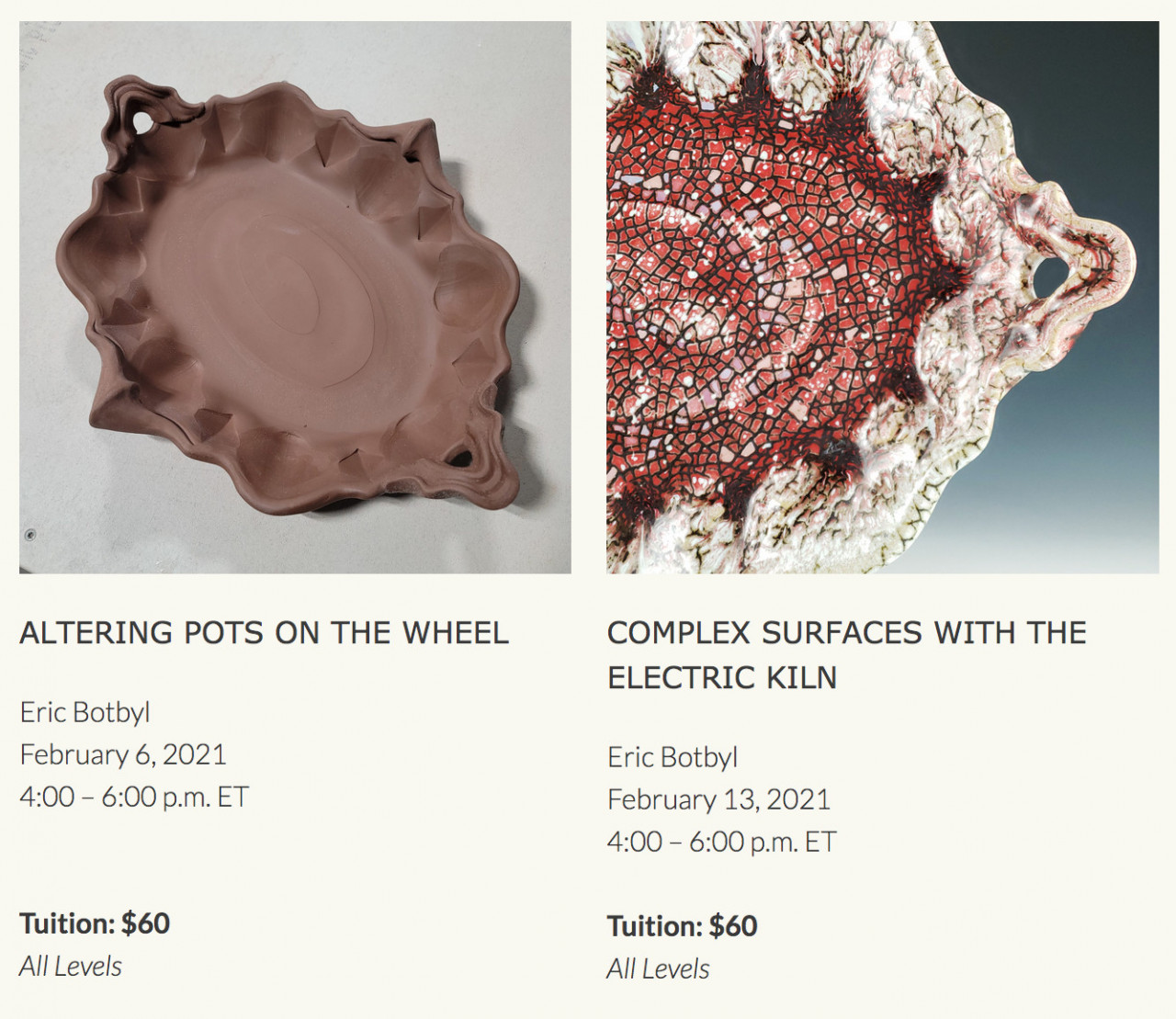1176x1019 pixels.
Task: Click Eric Botbyl under Altering Pots workshop
Action: 85,712
